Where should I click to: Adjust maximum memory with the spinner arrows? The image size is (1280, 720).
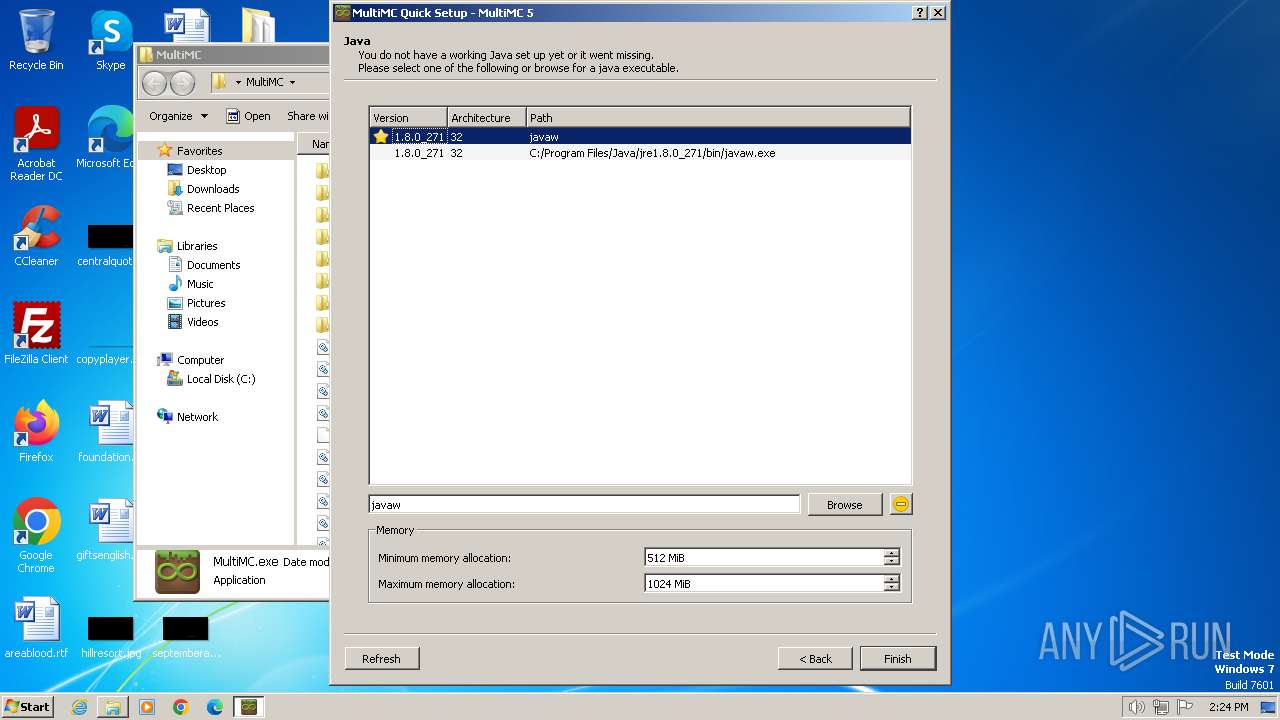892,583
